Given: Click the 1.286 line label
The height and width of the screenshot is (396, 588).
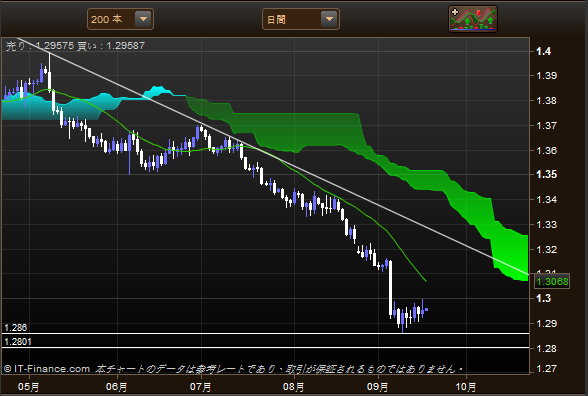Looking at the screenshot, I should 15,328.
